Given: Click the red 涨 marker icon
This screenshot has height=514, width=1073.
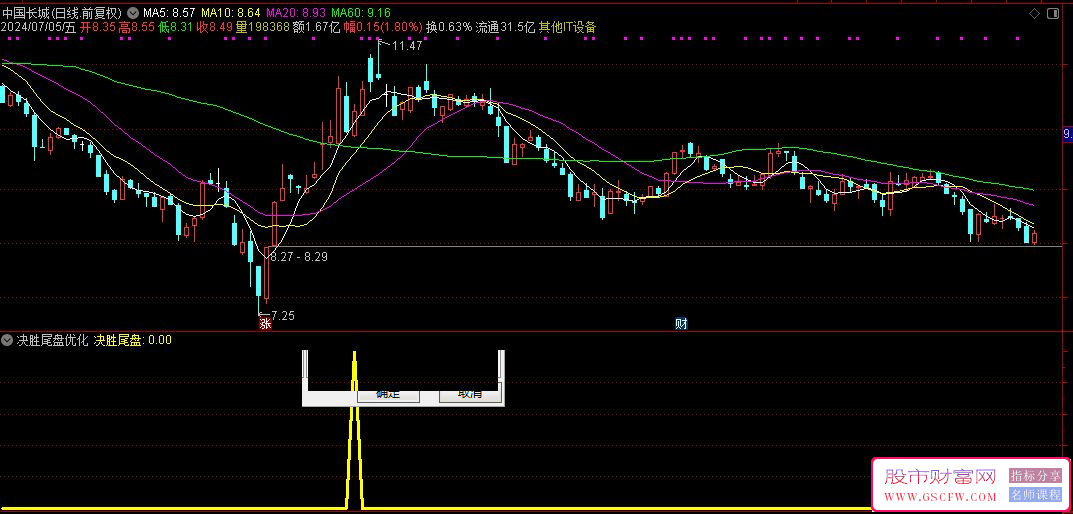Looking at the screenshot, I should [265, 323].
